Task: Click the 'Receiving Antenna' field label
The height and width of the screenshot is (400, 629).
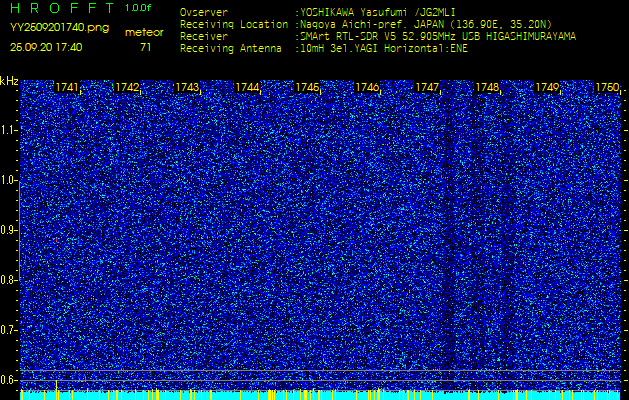Action: pyautogui.click(x=231, y=49)
